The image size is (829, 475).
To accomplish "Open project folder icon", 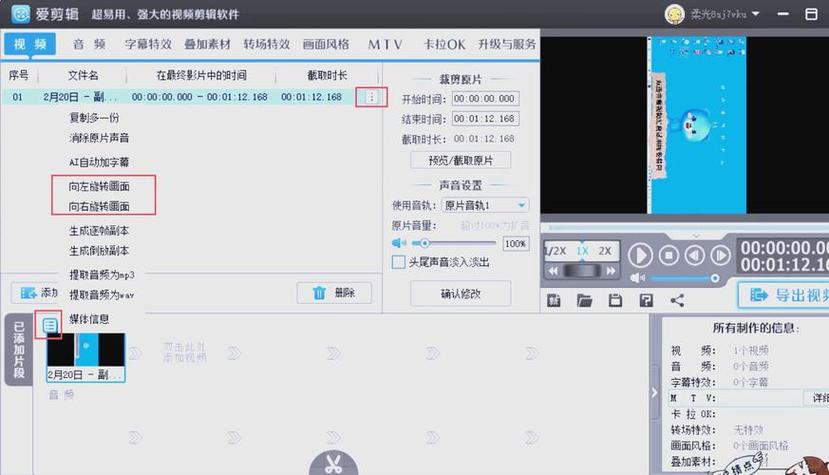I will click(x=584, y=300).
